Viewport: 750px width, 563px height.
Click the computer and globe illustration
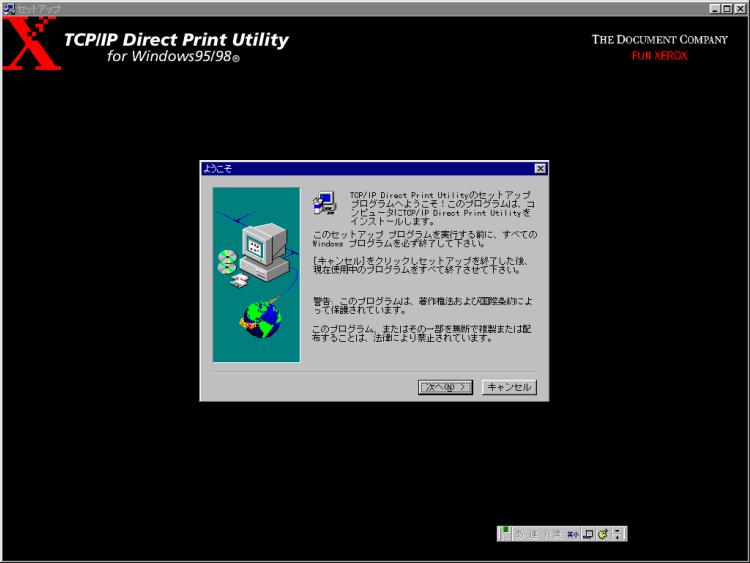click(256, 275)
